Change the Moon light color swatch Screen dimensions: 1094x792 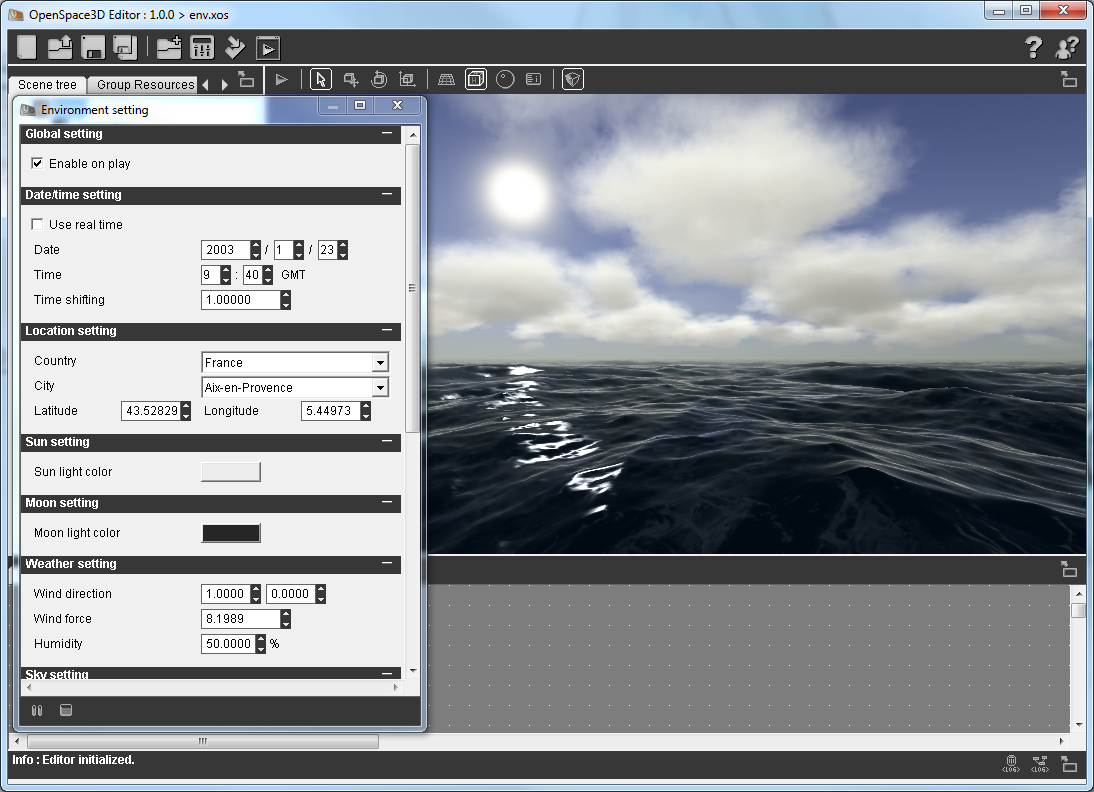[x=231, y=533]
